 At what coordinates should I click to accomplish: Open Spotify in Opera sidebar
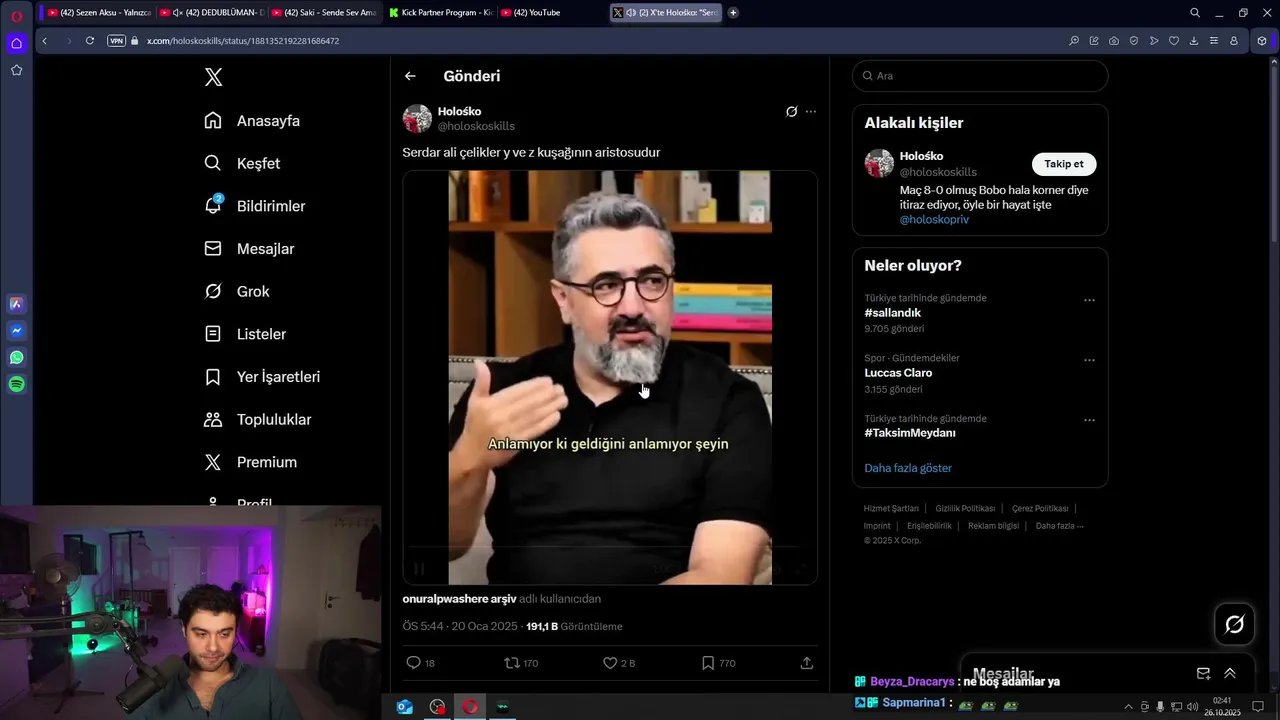[16, 384]
